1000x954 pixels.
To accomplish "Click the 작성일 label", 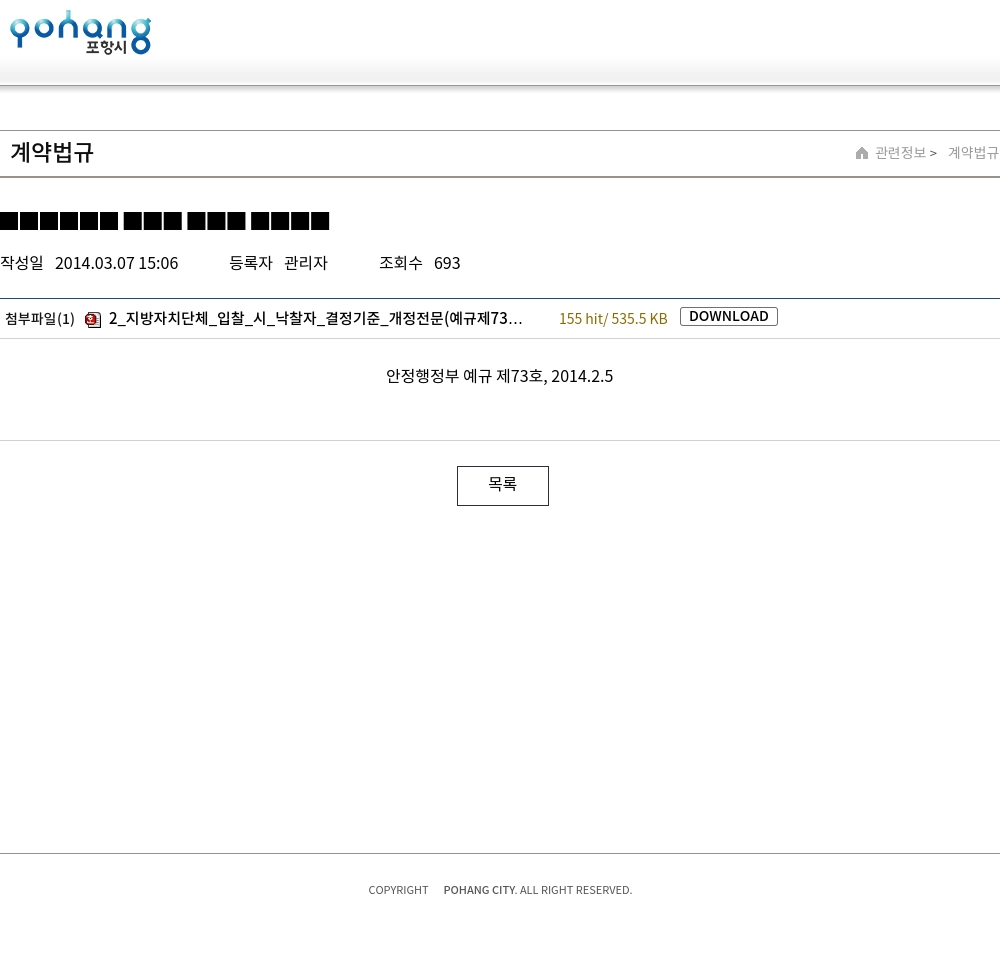I will (22, 263).
